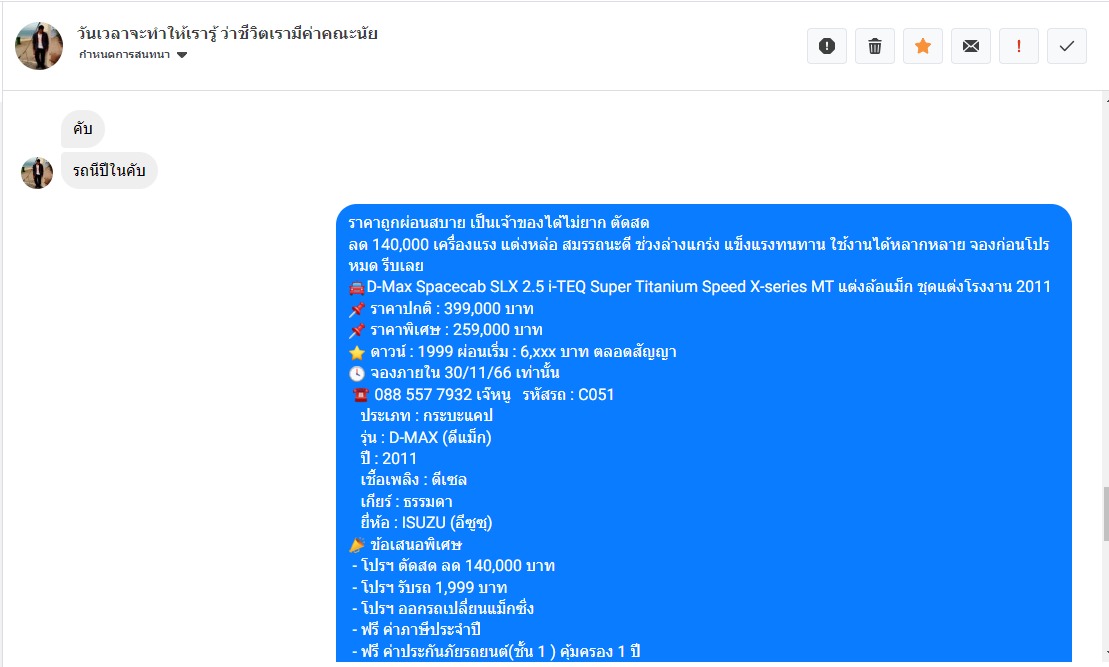
Task: Open the contact's large profile picture in header
Action: (x=39, y=46)
